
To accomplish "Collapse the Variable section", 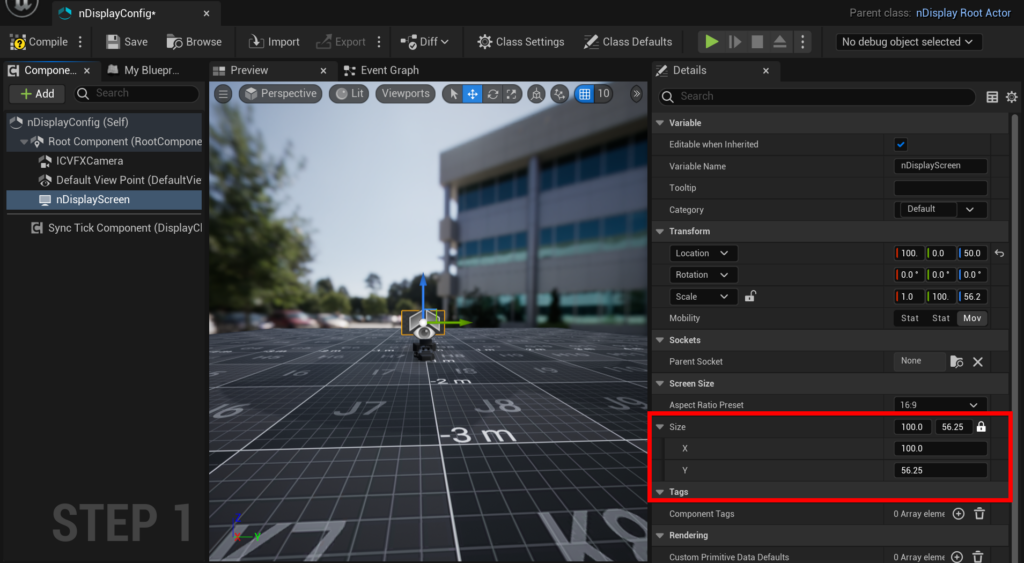I will click(660, 123).
